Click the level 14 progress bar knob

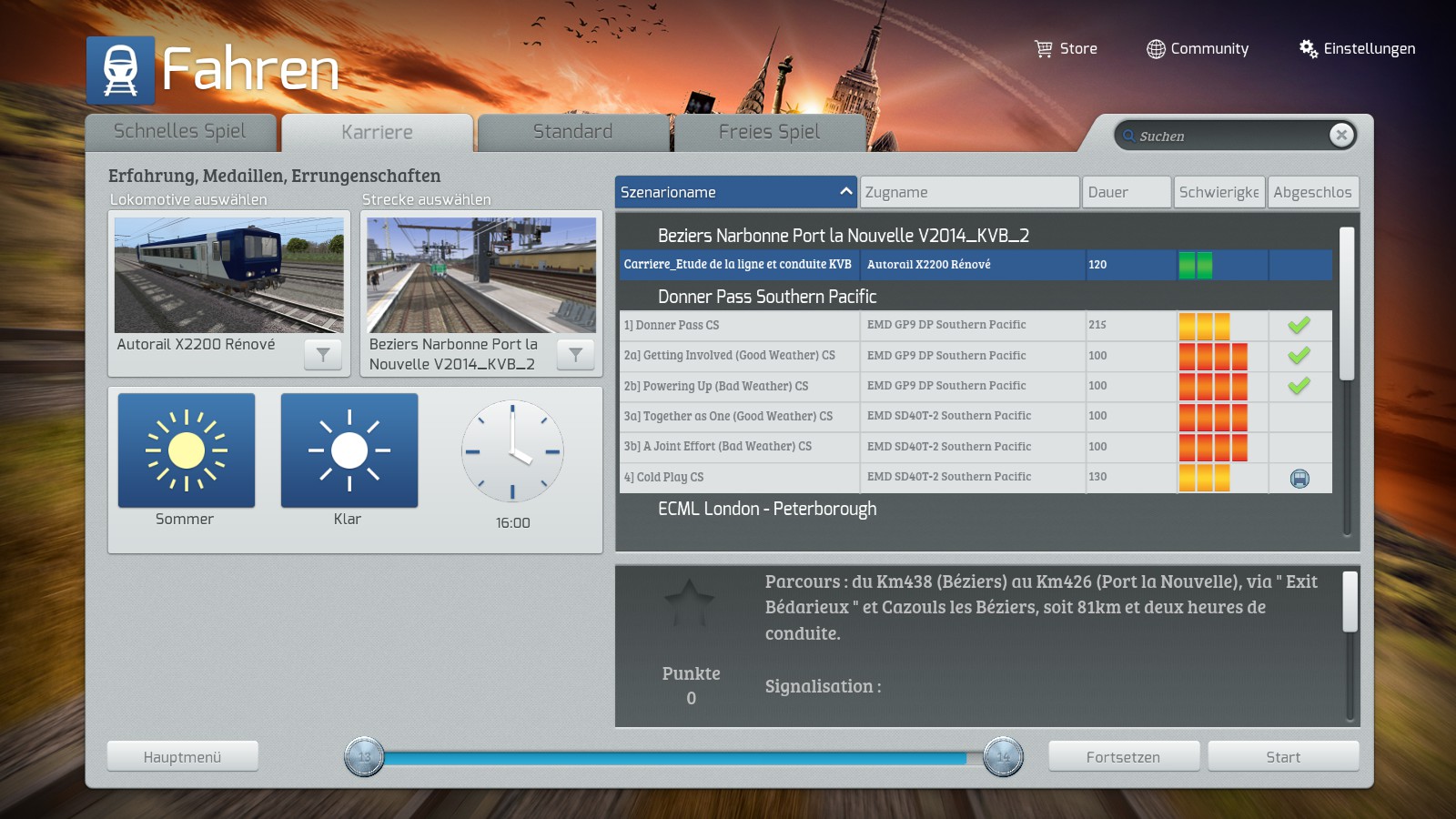(x=1003, y=757)
